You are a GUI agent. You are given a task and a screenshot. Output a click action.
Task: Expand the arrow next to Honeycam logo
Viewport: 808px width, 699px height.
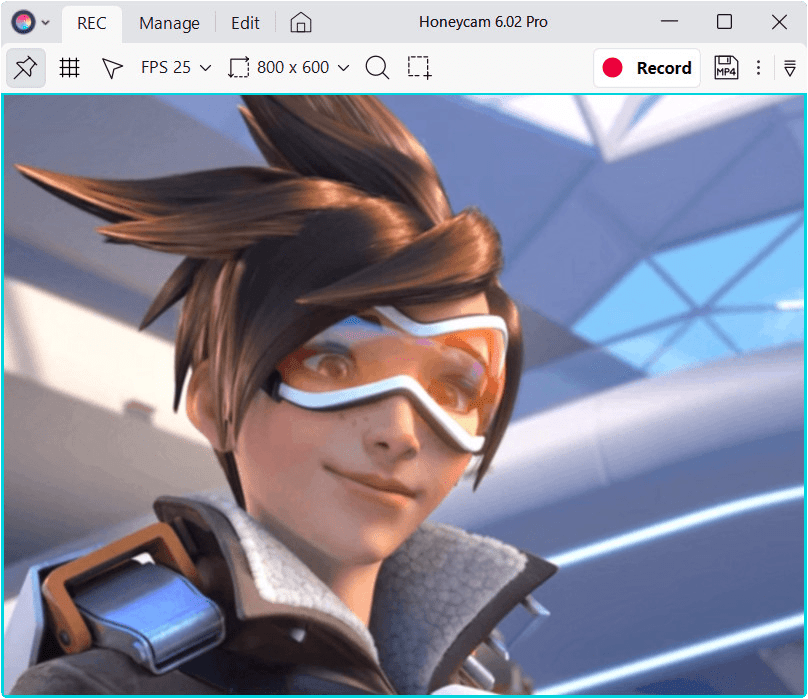46,23
